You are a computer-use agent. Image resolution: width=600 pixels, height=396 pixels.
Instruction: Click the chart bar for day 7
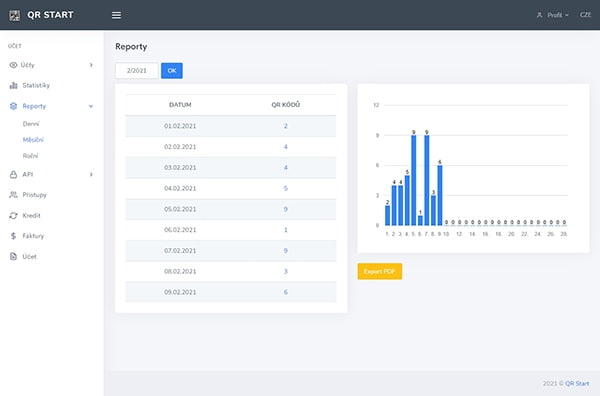click(427, 180)
